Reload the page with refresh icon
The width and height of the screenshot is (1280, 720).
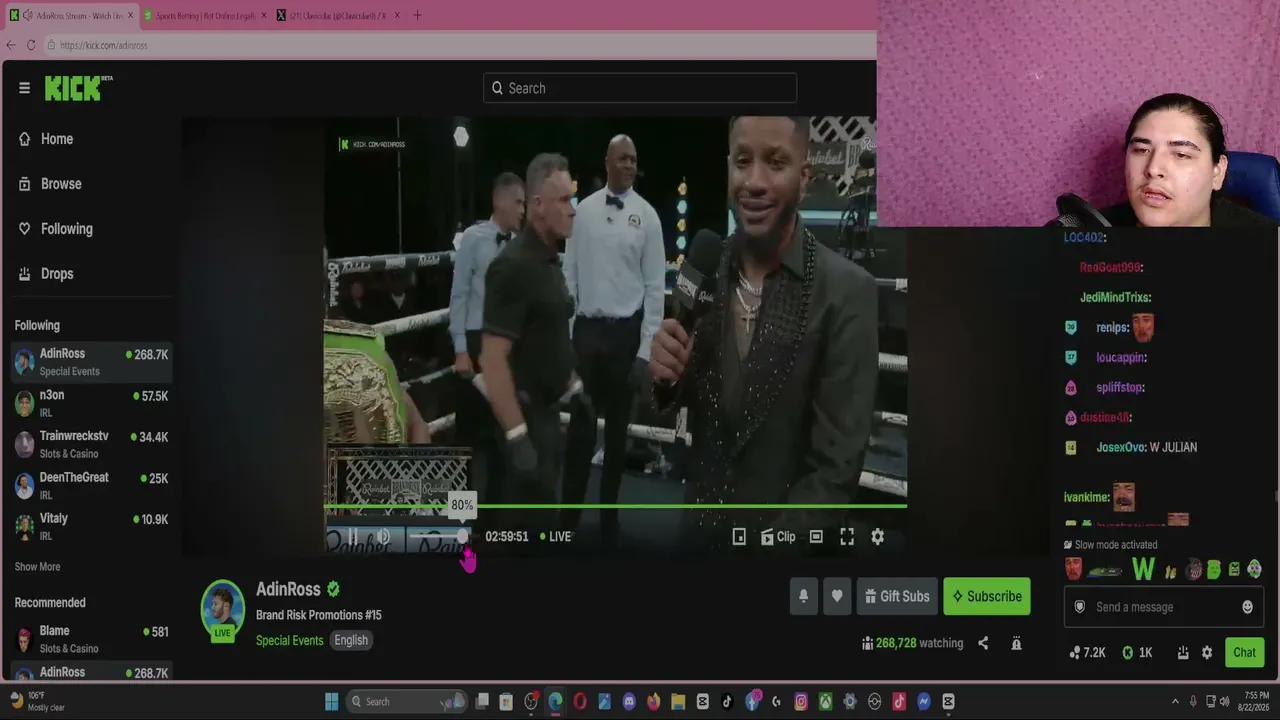click(x=31, y=45)
